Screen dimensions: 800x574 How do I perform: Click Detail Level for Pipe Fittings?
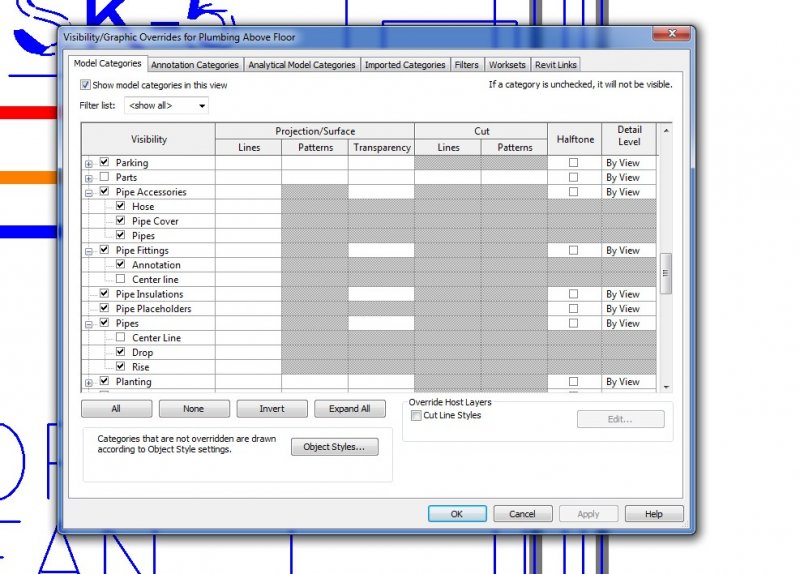629,251
